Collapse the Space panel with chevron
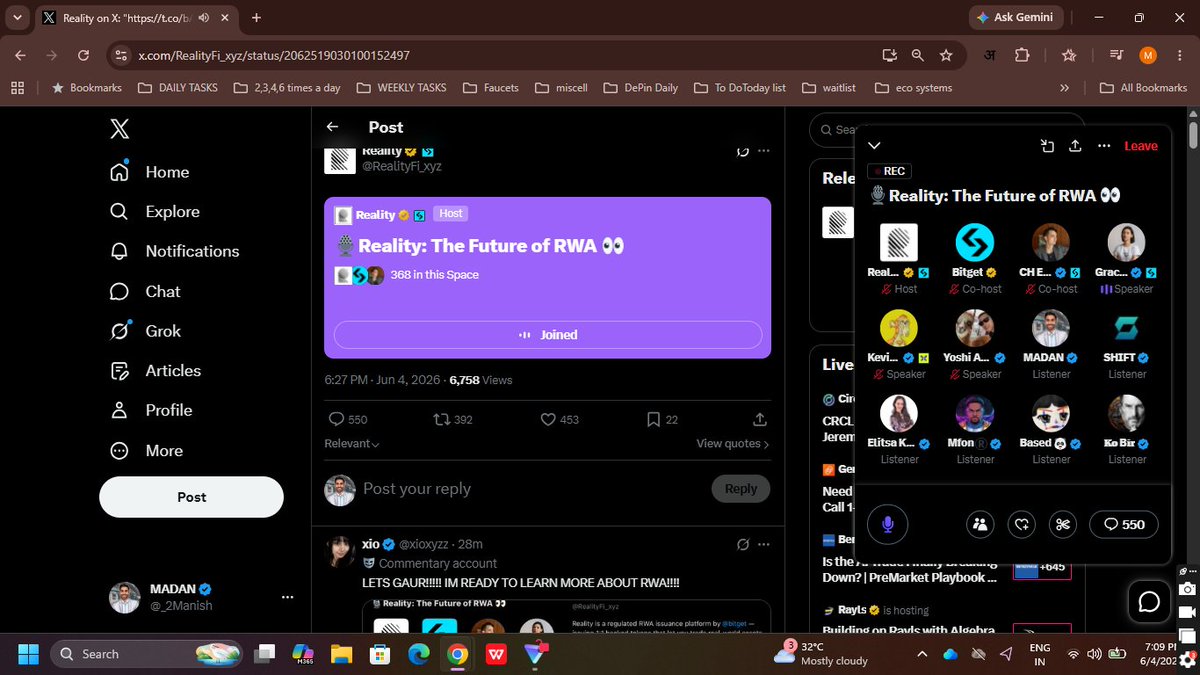 point(873,146)
